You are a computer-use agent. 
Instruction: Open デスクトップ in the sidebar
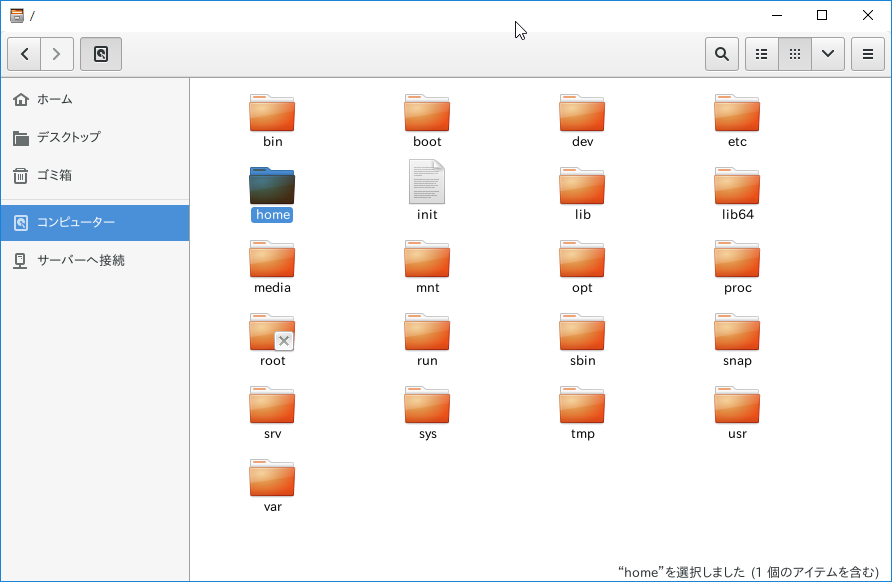click(95, 137)
